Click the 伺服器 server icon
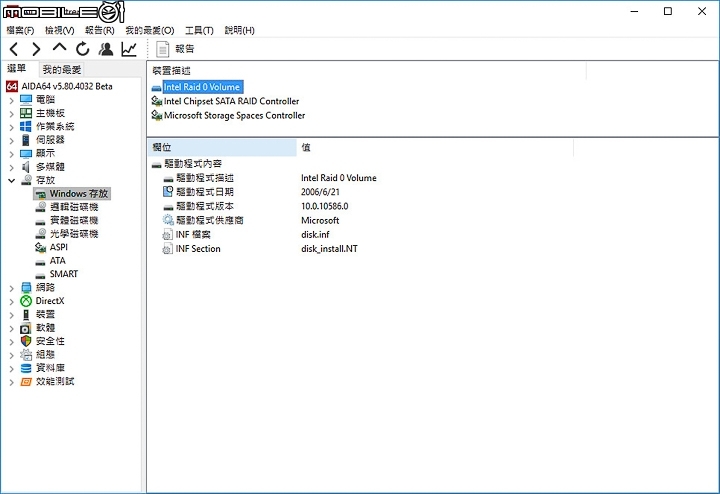This screenshot has width=720, height=494. 26,140
